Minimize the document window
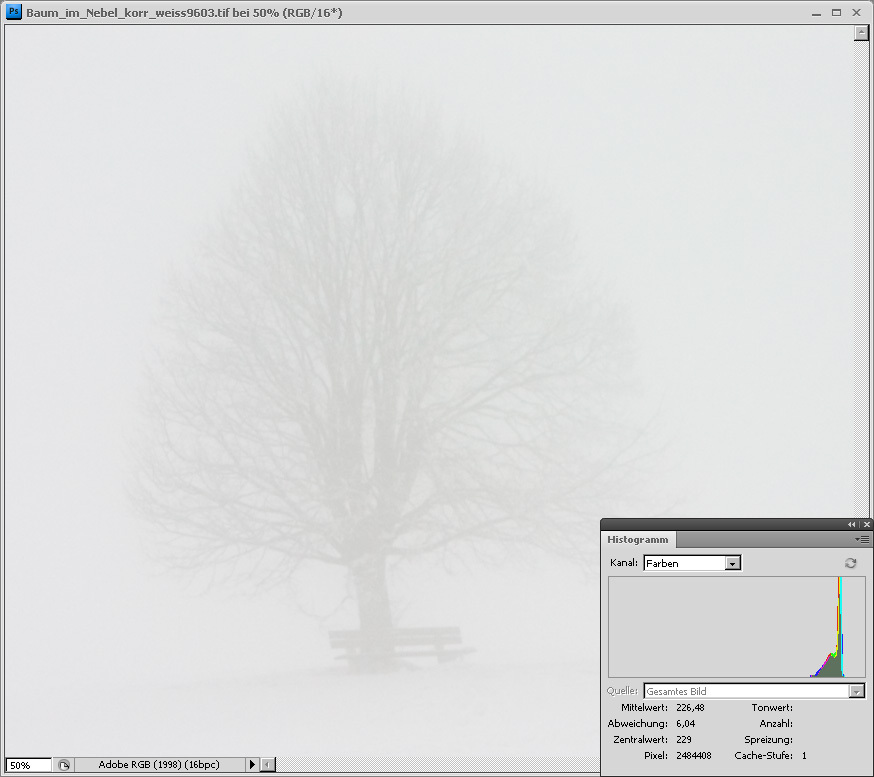 pyautogui.click(x=816, y=13)
